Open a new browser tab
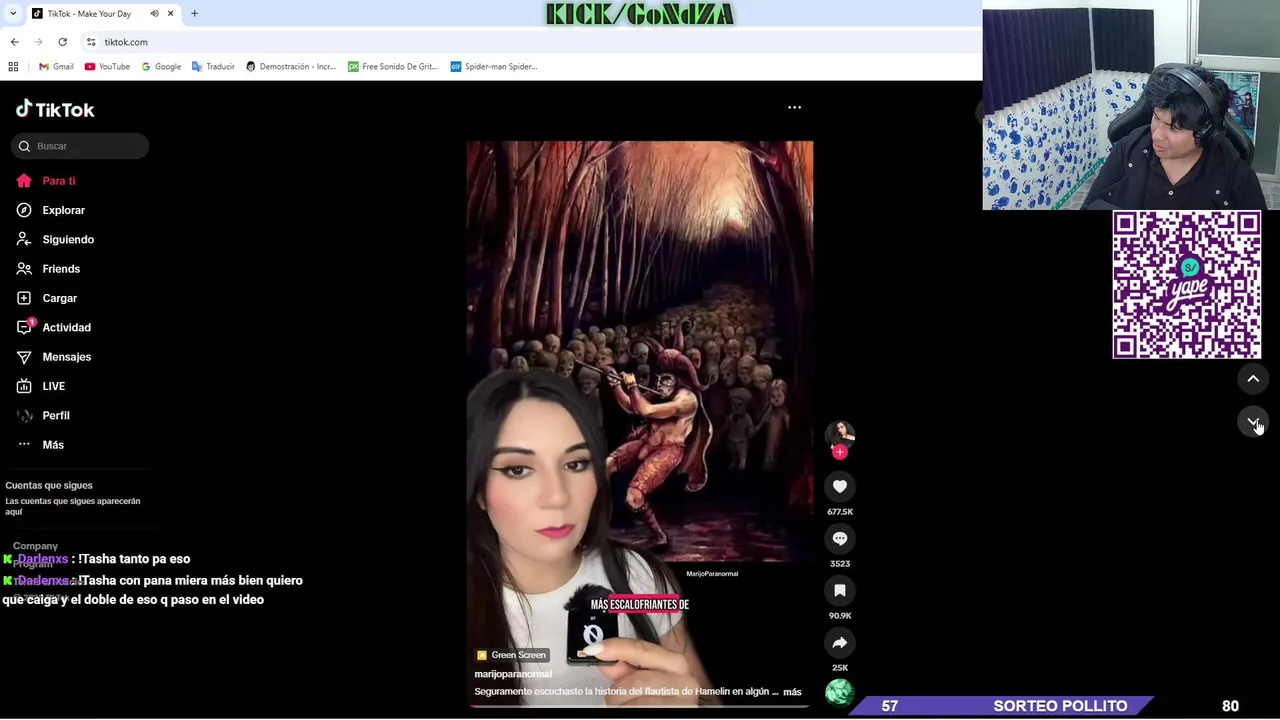Viewport: 1280px width, 720px height. coord(194,14)
